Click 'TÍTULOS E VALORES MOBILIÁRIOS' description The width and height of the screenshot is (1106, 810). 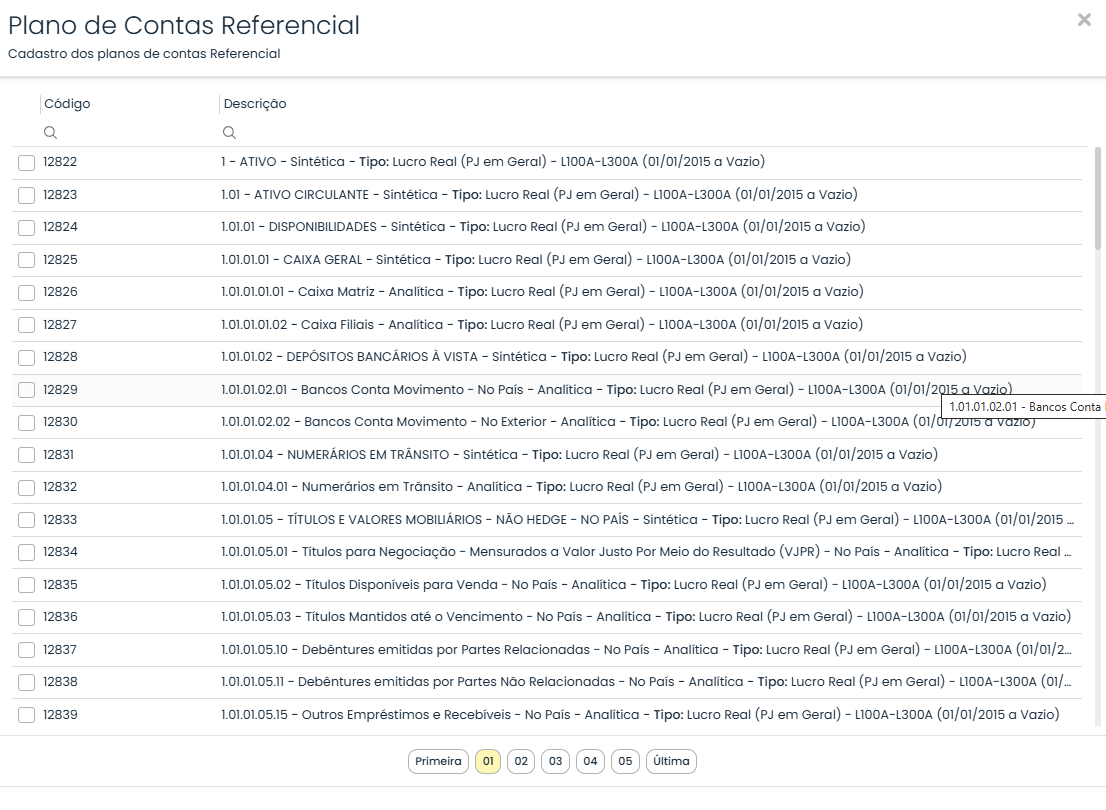[x=648, y=519]
